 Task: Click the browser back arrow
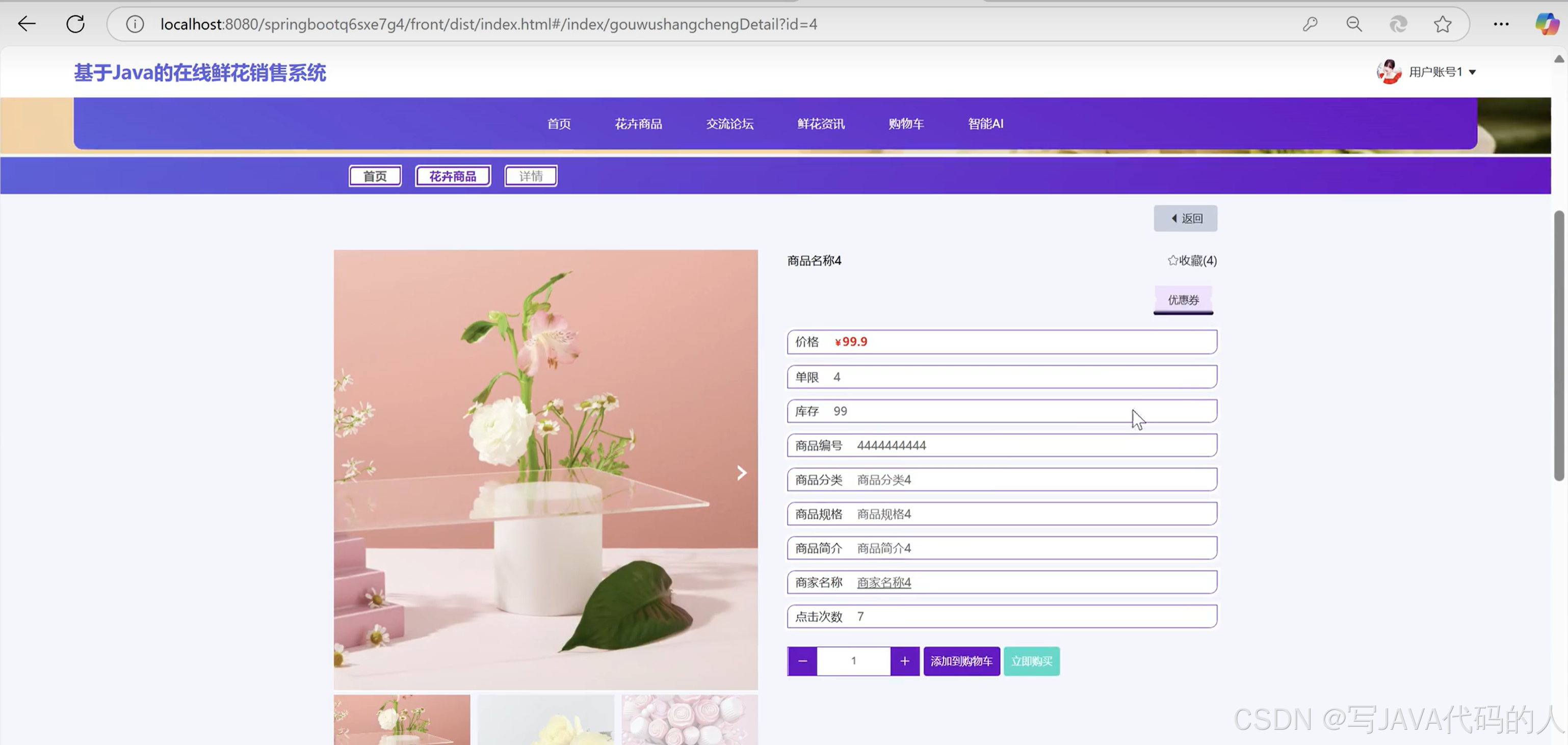[26, 24]
